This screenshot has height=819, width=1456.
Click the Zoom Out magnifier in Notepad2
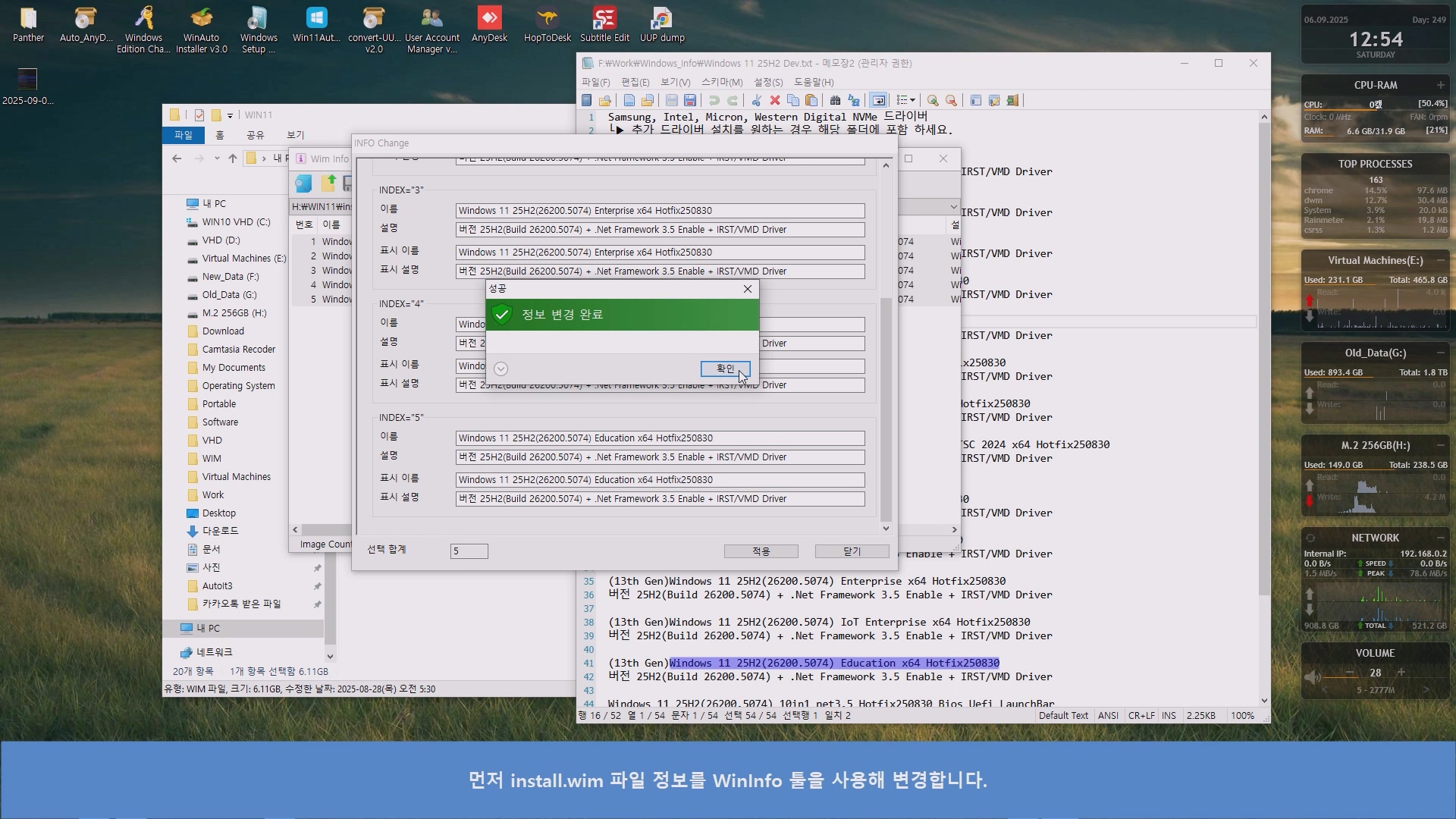951,100
